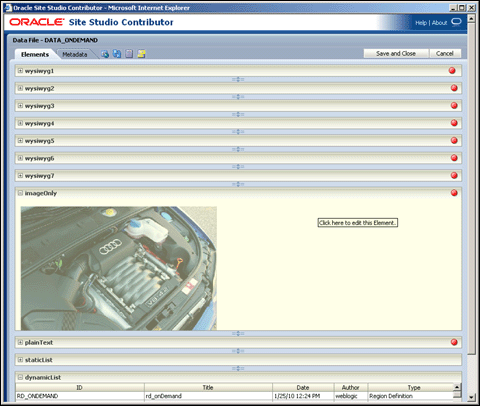Screen dimensions: 480x406
Task: Click the splitter handle below wysiwyg5
Action: pos(238,149)
